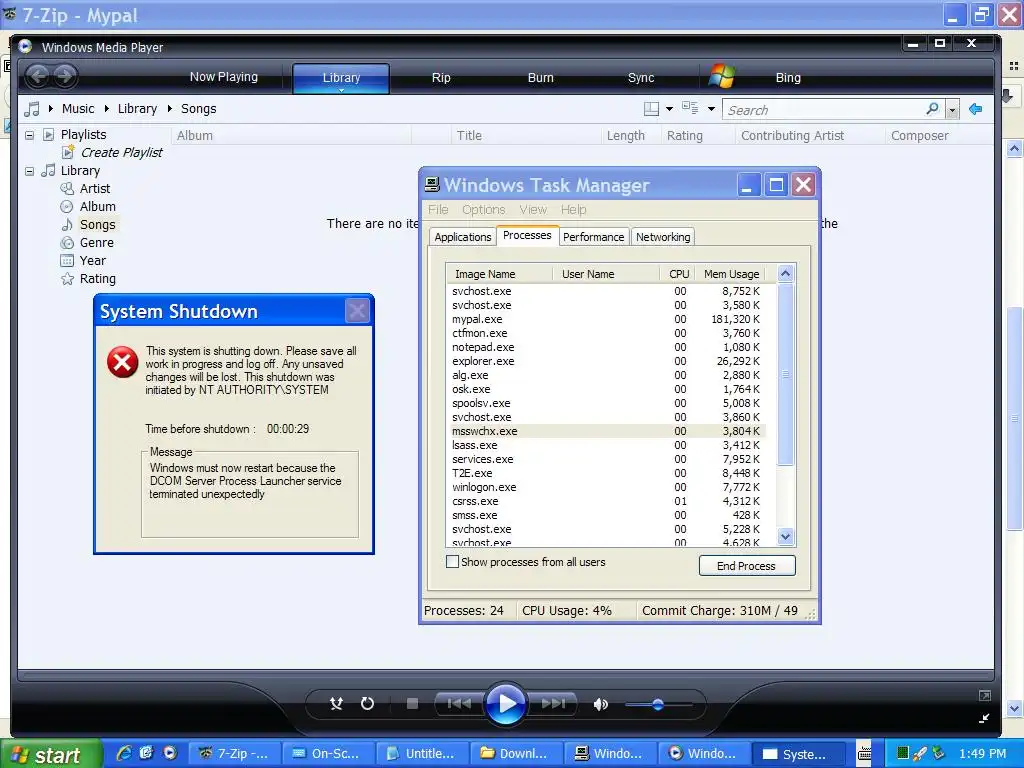Image resolution: width=1024 pixels, height=768 pixels.
Task: Start playback with the Play button
Action: click(505, 704)
